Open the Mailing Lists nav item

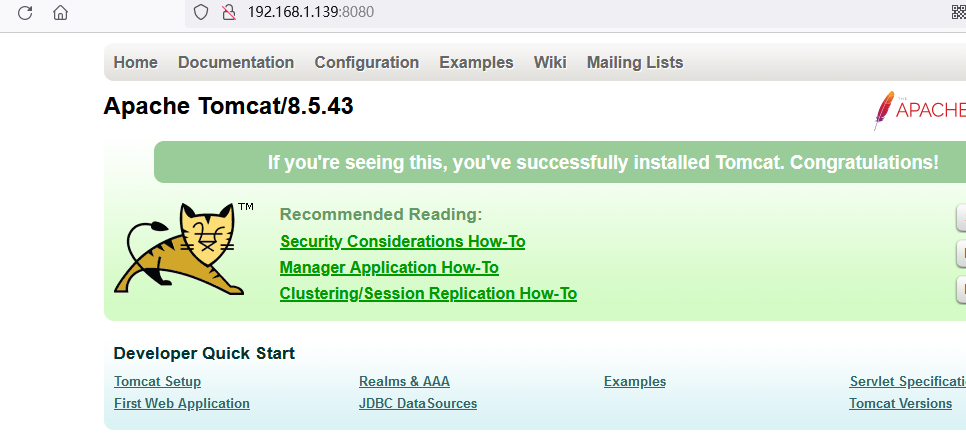(635, 62)
